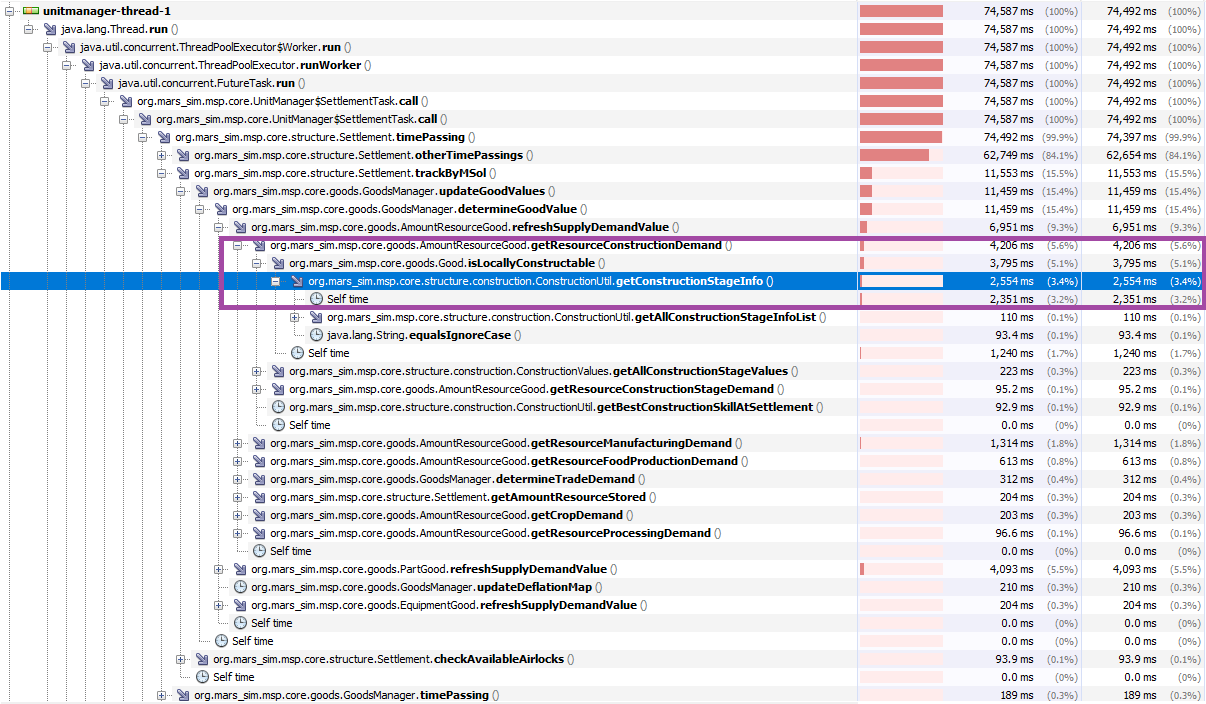Collapse the AmountResourceGood.refreshSupplyDemandValue node
This screenshot has width=1206, height=704.
(x=218, y=227)
